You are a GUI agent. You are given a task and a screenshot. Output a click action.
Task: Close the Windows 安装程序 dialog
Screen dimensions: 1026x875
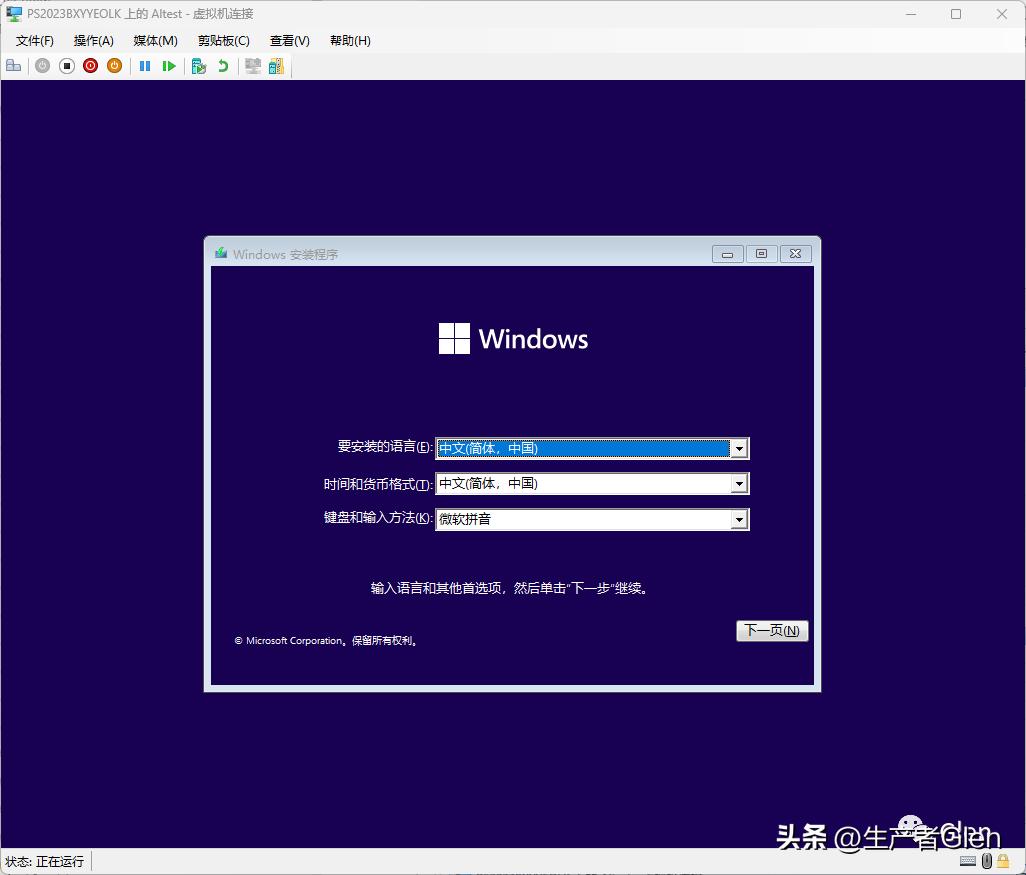pos(796,254)
